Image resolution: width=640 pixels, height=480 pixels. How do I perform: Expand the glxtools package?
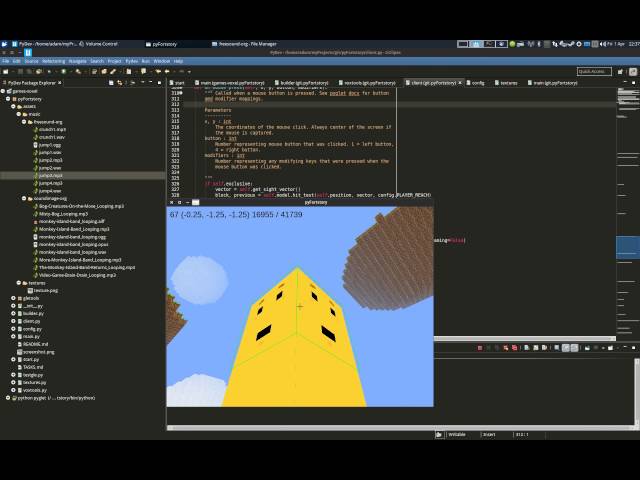point(13,298)
